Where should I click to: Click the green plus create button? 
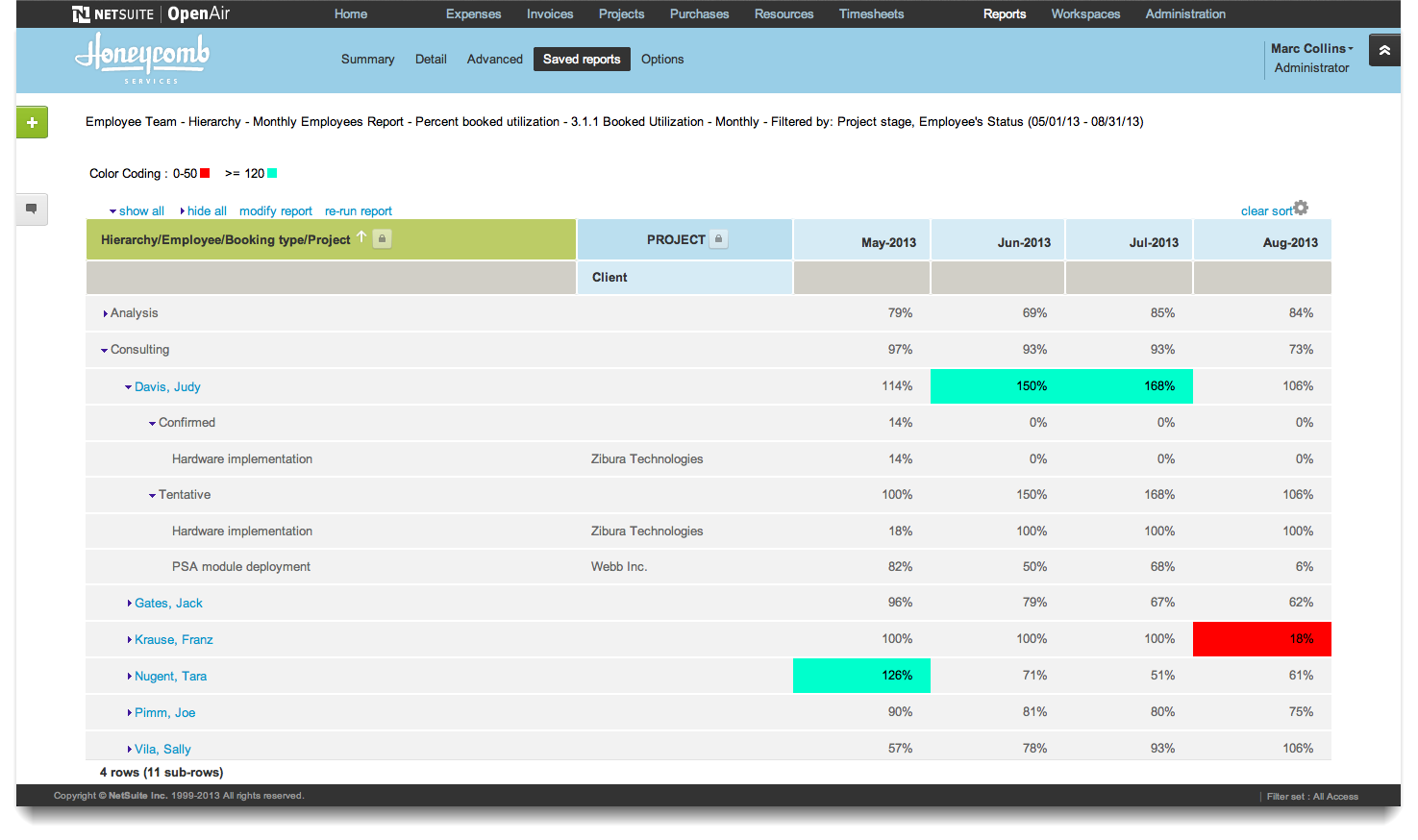32,122
